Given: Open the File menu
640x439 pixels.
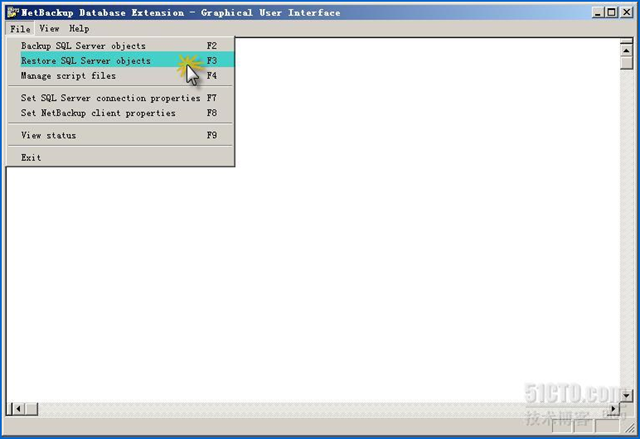Looking at the screenshot, I should 20,29.
